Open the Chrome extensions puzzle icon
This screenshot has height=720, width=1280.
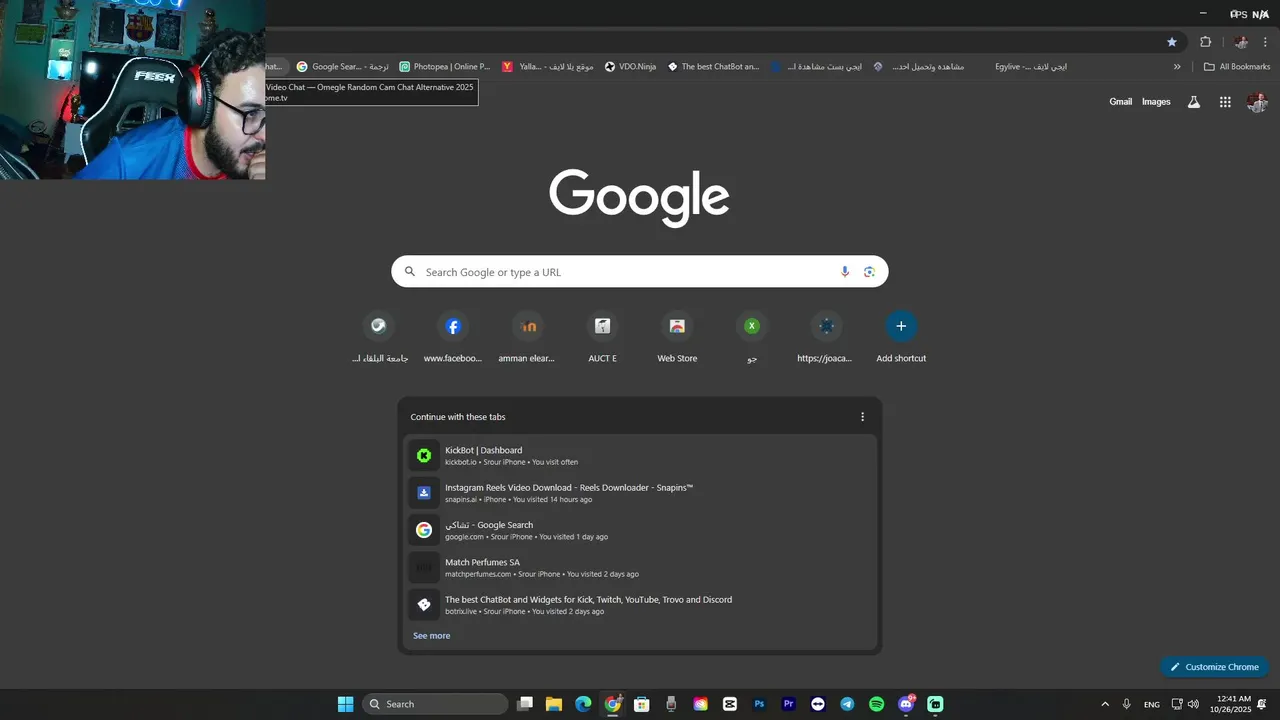(x=1205, y=42)
